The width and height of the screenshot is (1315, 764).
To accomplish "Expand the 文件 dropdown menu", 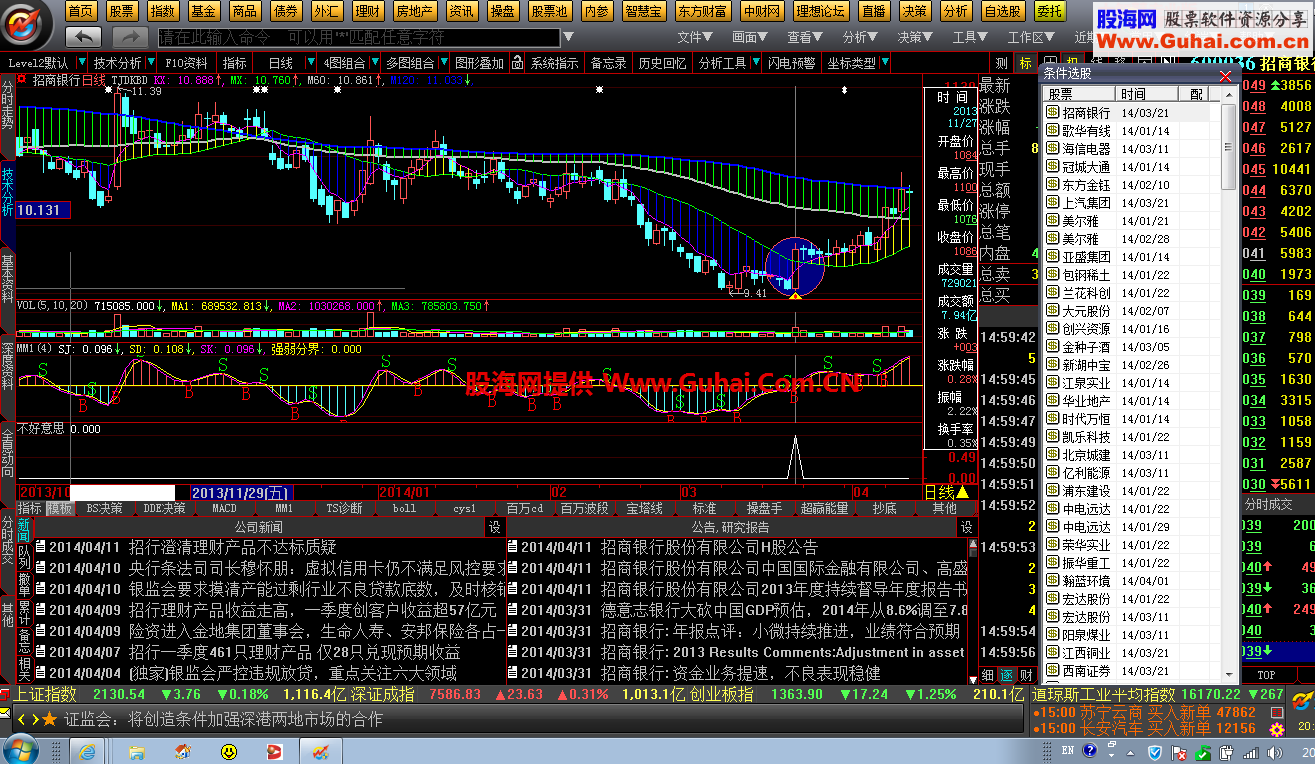I will [x=696, y=37].
